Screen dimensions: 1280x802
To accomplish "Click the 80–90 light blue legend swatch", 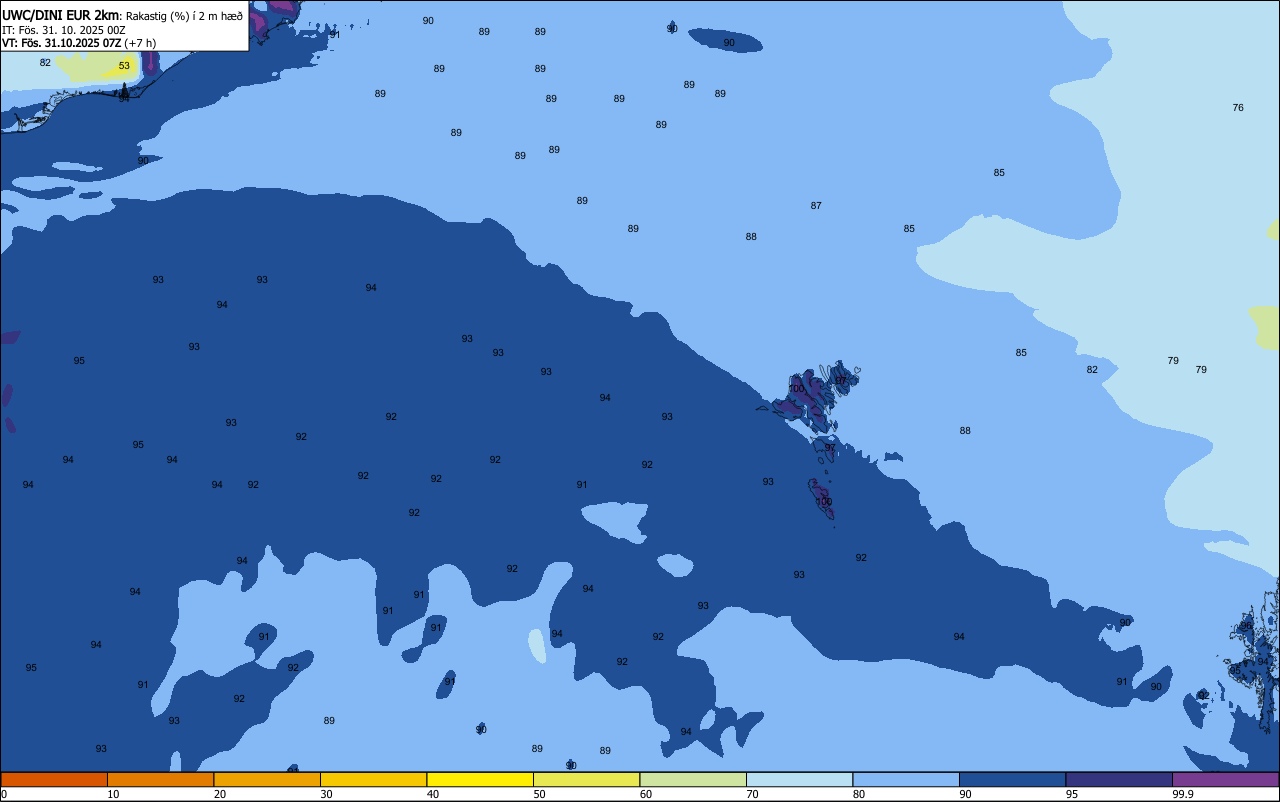I will [x=906, y=779].
